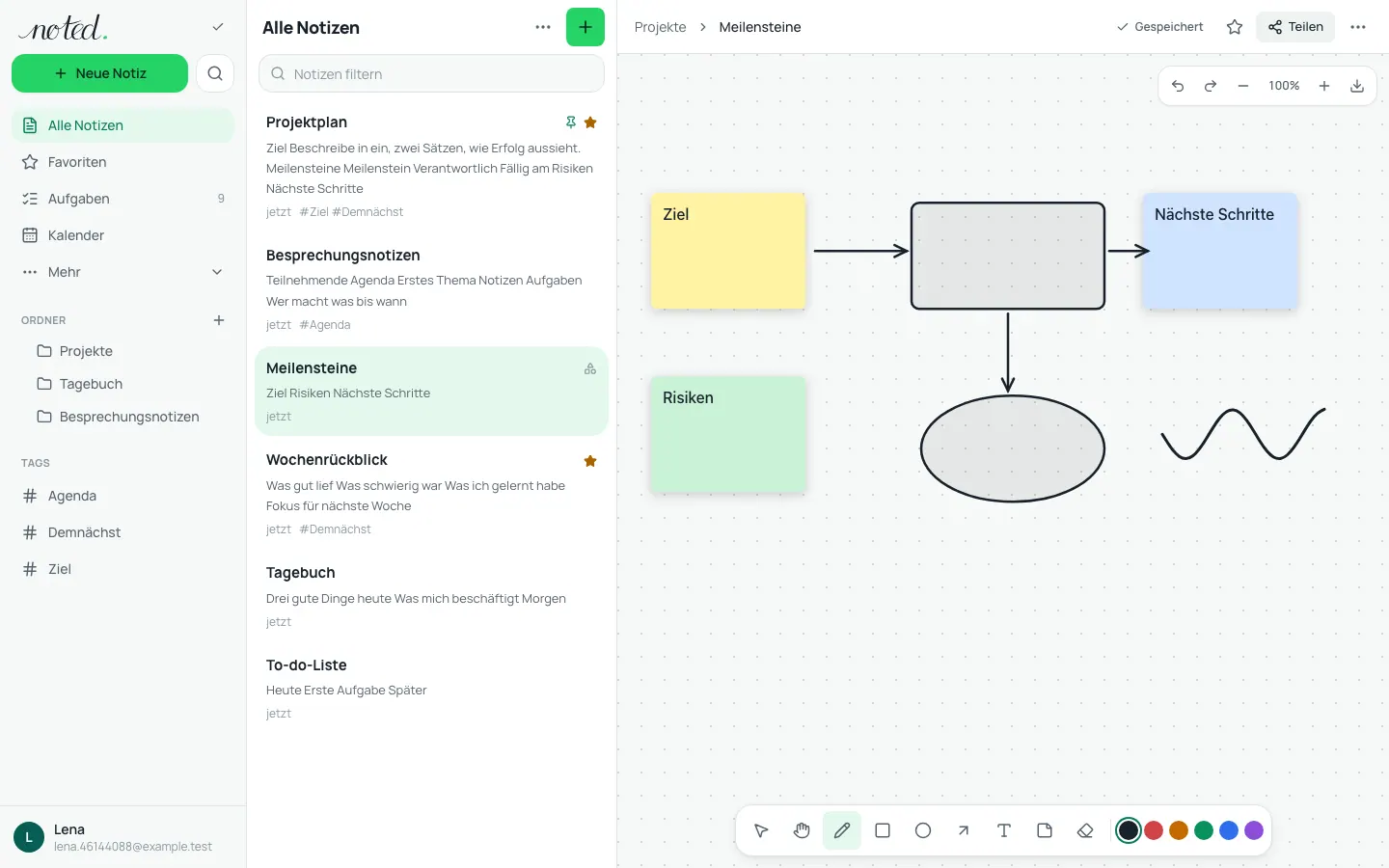Unstar the Wochenrückblick note
The image size is (1389, 868).
point(590,461)
